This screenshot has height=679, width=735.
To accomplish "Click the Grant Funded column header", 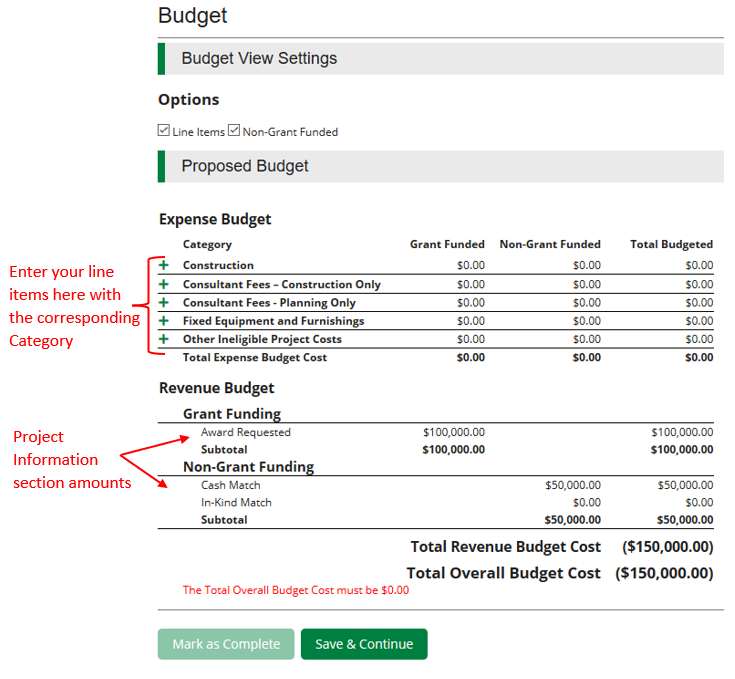I will pos(447,244).
